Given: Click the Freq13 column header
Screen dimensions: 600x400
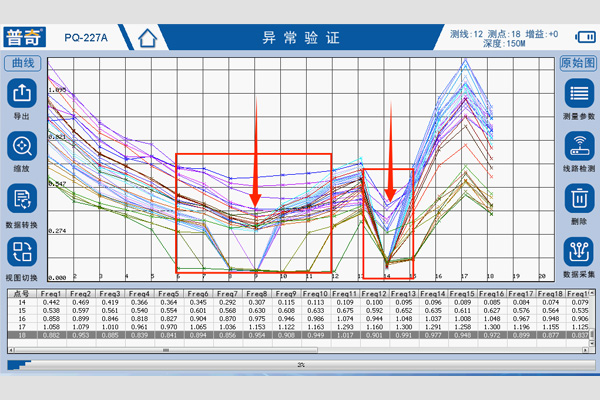Looking at the screenshot, I should [403, 294].
